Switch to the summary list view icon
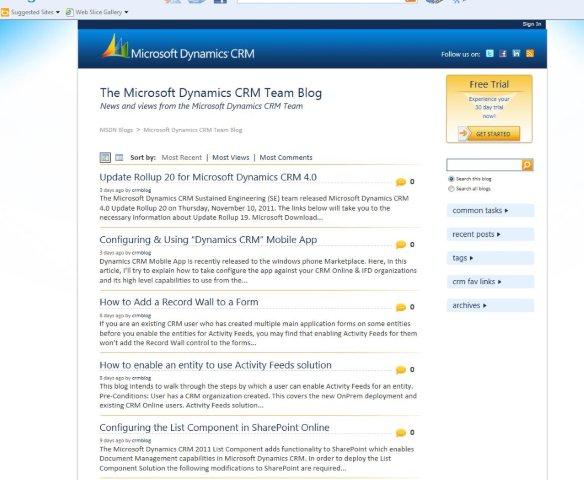 coord(105,158)
